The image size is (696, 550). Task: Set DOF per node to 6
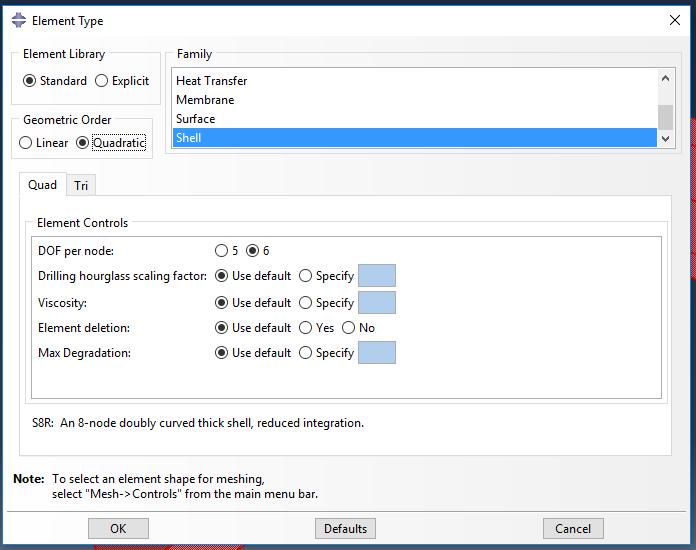click(x=257, y=251)
